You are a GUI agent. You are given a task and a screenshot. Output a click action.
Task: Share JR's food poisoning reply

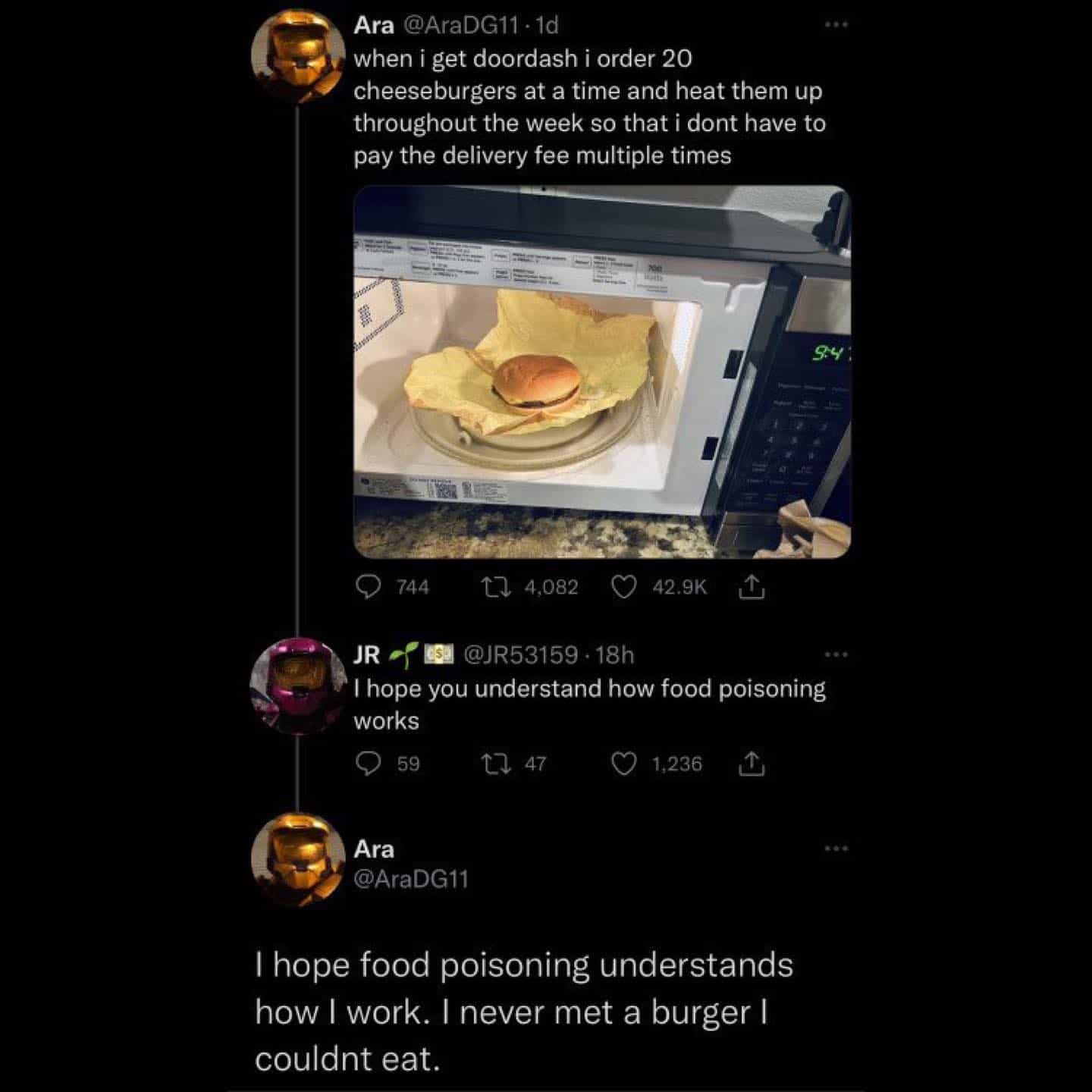click(x=751, y=764)
